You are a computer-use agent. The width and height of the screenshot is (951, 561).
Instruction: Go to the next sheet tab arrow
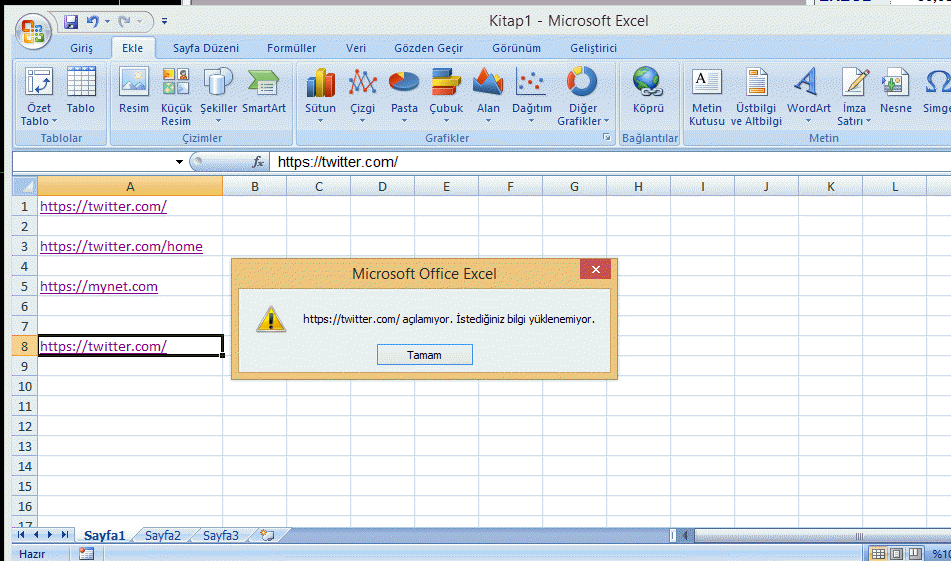tap(50, 535)
